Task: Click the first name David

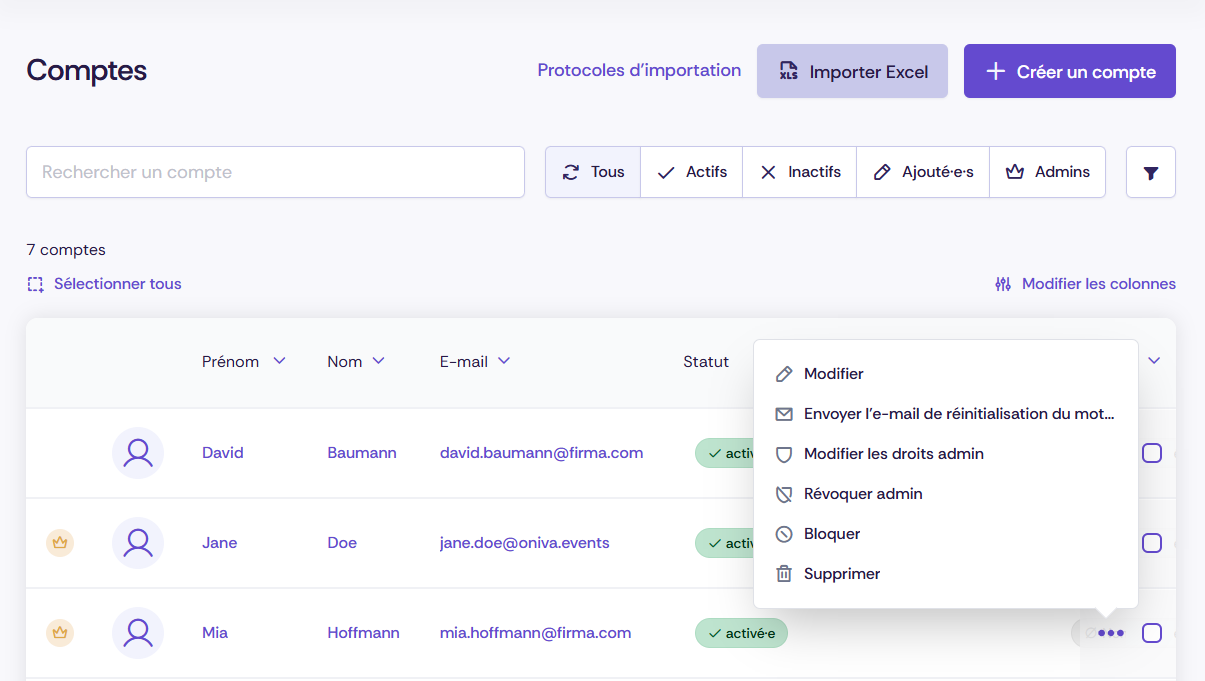Action: (223, 453)
